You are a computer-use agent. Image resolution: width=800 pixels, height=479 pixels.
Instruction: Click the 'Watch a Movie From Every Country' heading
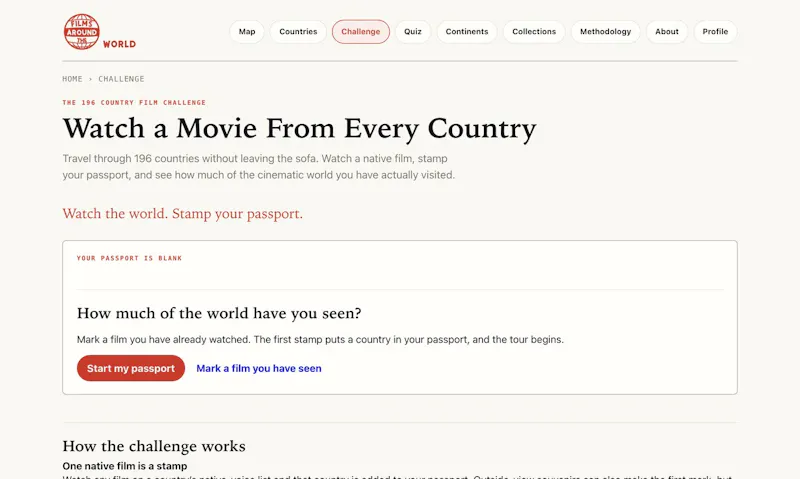[299, 128]
